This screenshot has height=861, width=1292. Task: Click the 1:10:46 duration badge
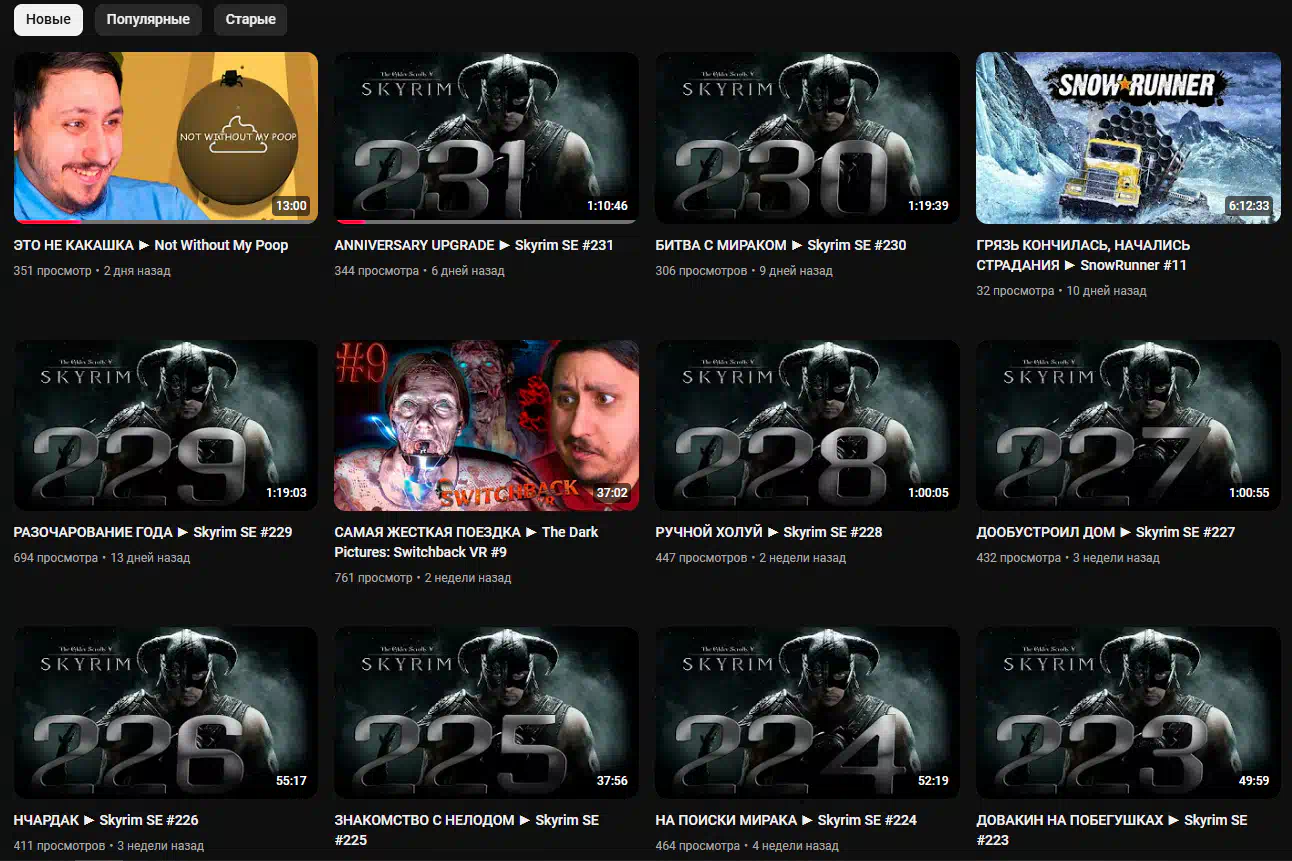coord(607,206)
